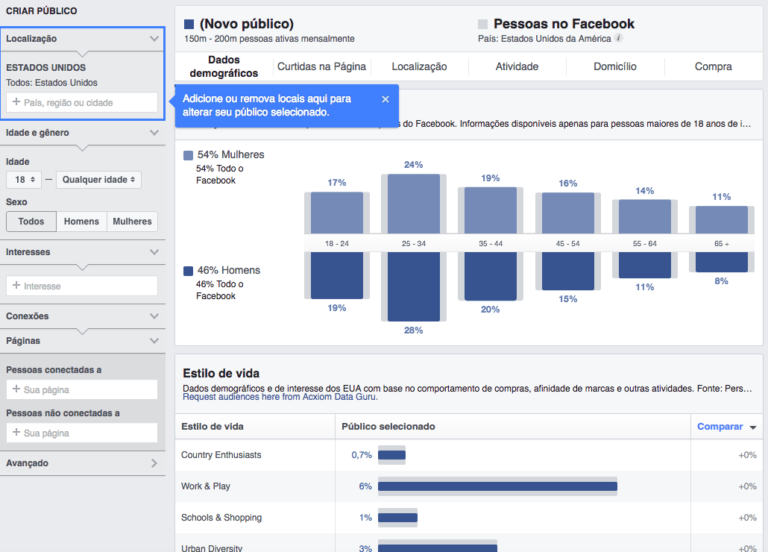Image resolution: width=768 pixels, height=552 pixels.
Task: Click the men 18 - 24 bar showing 19%
Action: coord(337,275)
